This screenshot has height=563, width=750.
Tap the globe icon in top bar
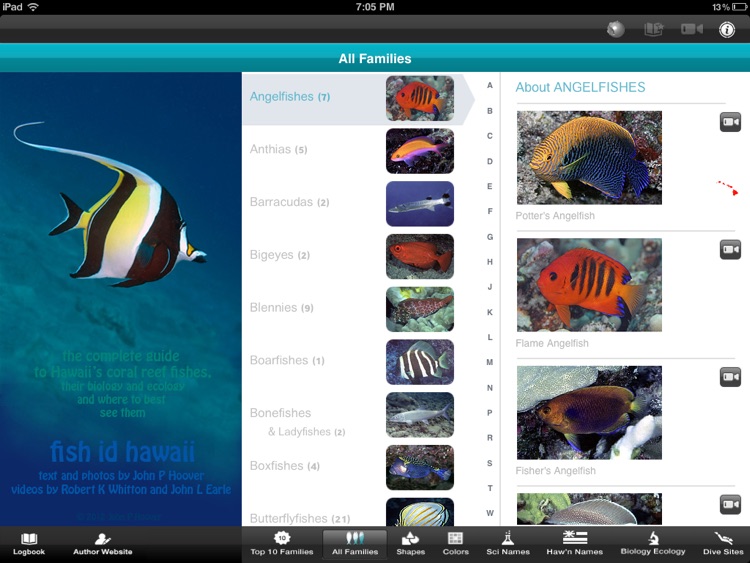click(x=616, y=29)
